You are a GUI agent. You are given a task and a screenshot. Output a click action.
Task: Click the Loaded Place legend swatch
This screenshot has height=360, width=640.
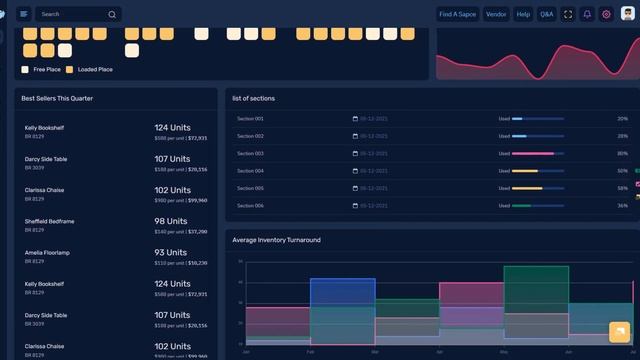point(69,70)
